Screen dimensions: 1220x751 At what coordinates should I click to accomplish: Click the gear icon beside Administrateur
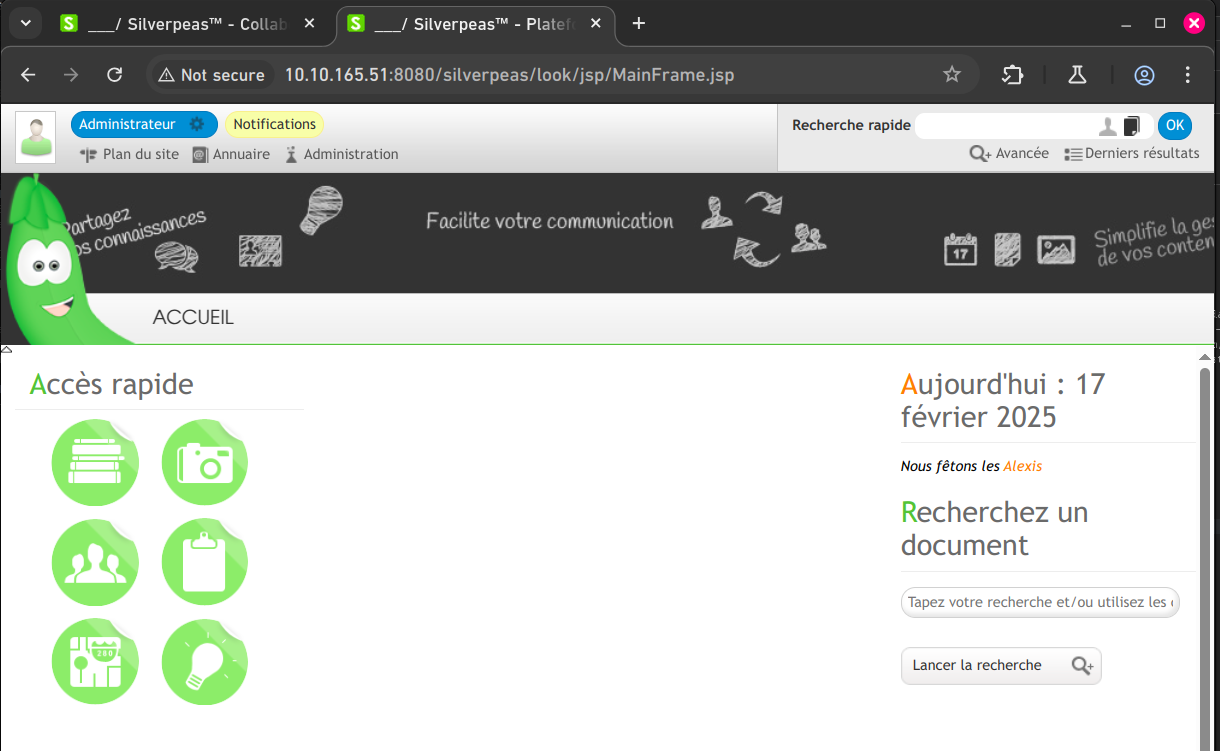pyautogui.click(x=197, y=124)
